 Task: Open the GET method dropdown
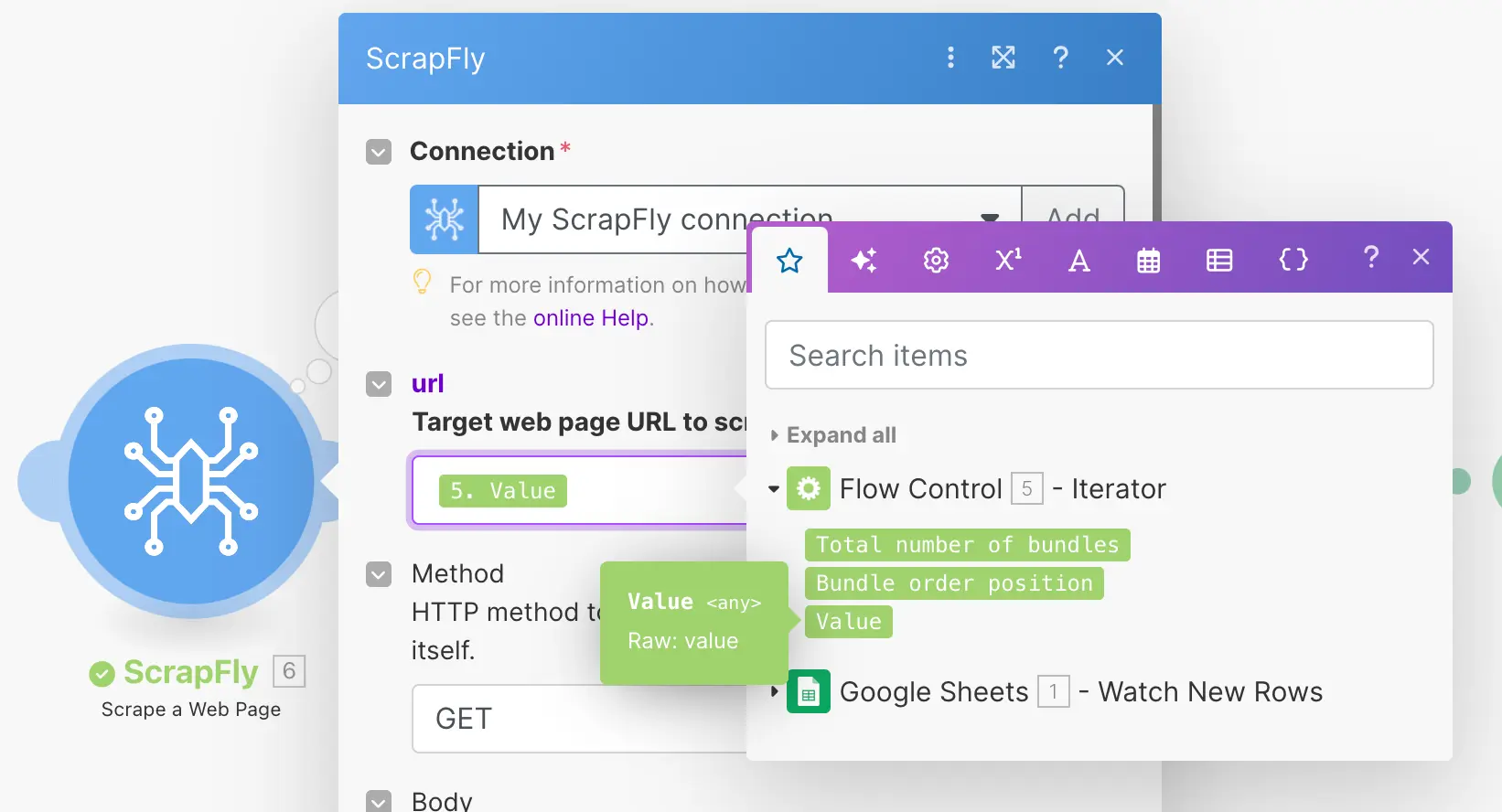[x=580, y=719]
